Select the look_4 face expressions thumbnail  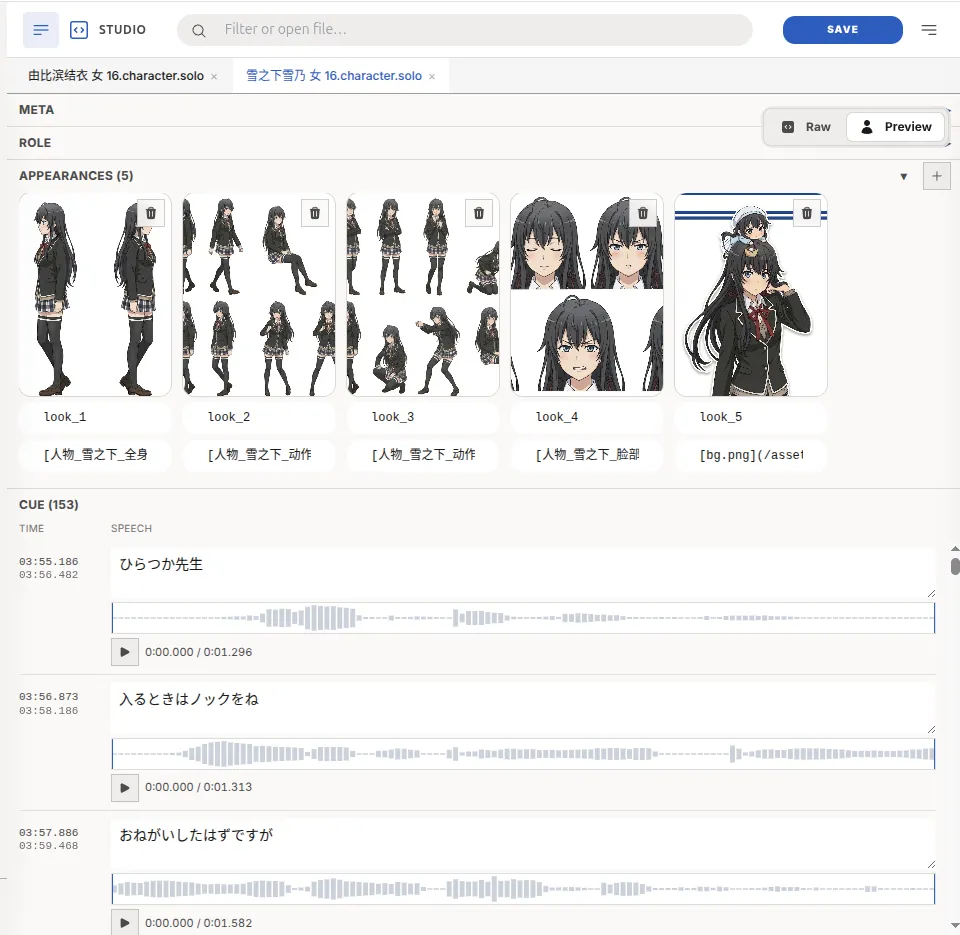coord(587,295)
